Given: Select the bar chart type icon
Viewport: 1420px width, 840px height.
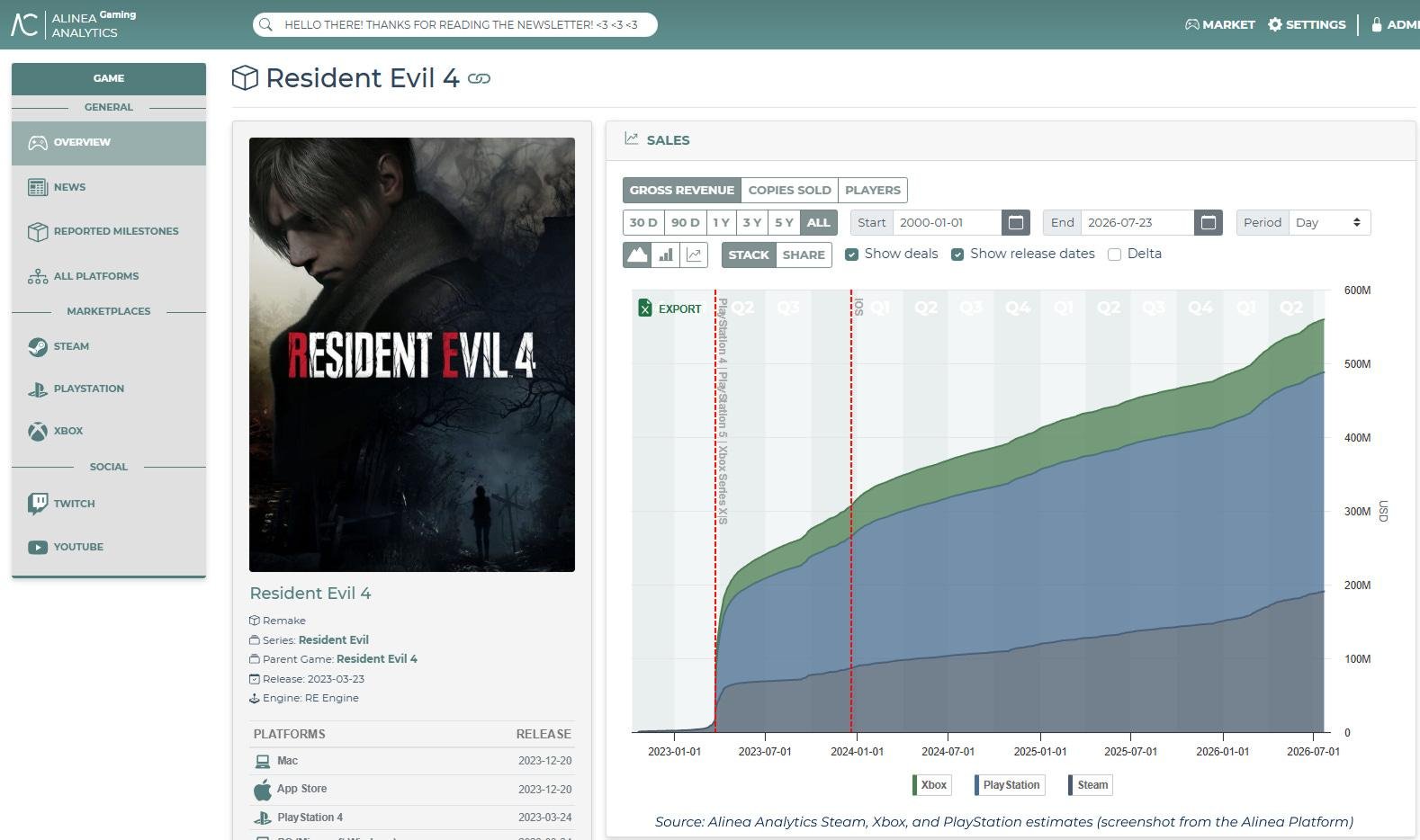Looking at the screenshot, I should (x=666, y=255).
